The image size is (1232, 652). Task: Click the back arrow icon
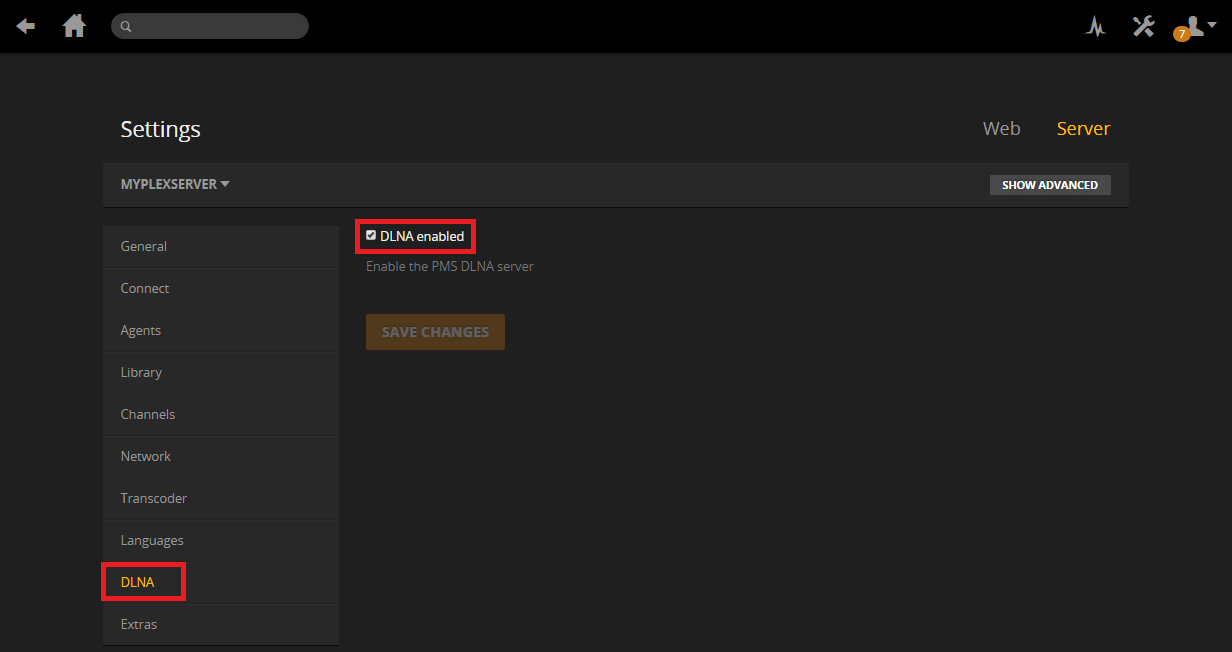point(26,26)
